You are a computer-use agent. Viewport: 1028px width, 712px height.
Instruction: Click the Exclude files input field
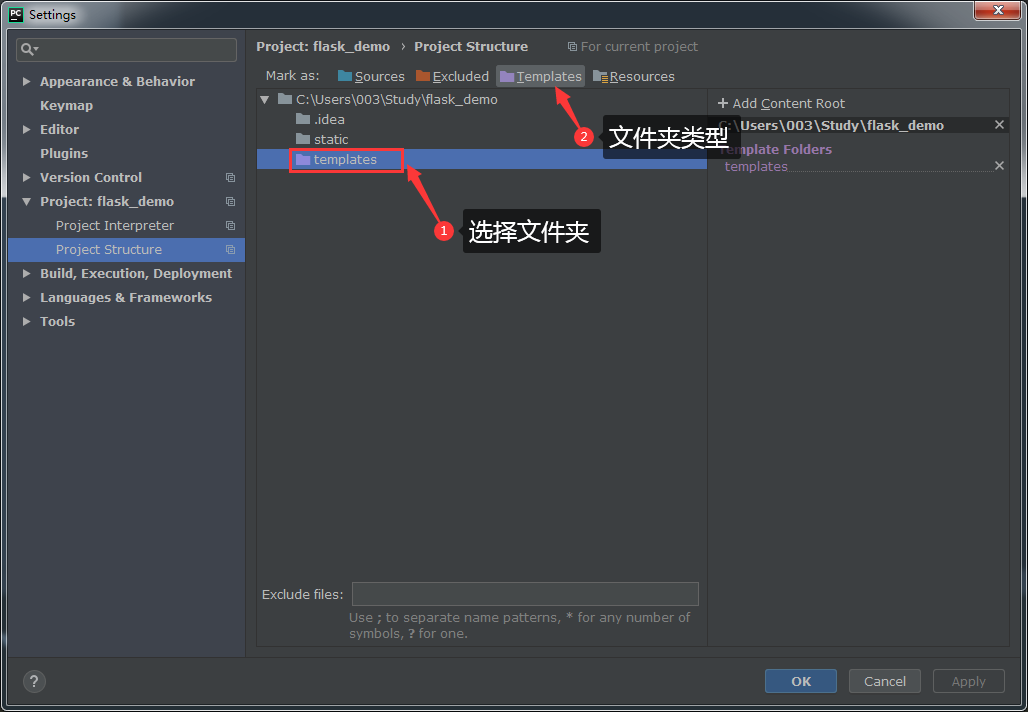(x=525, y=594)
